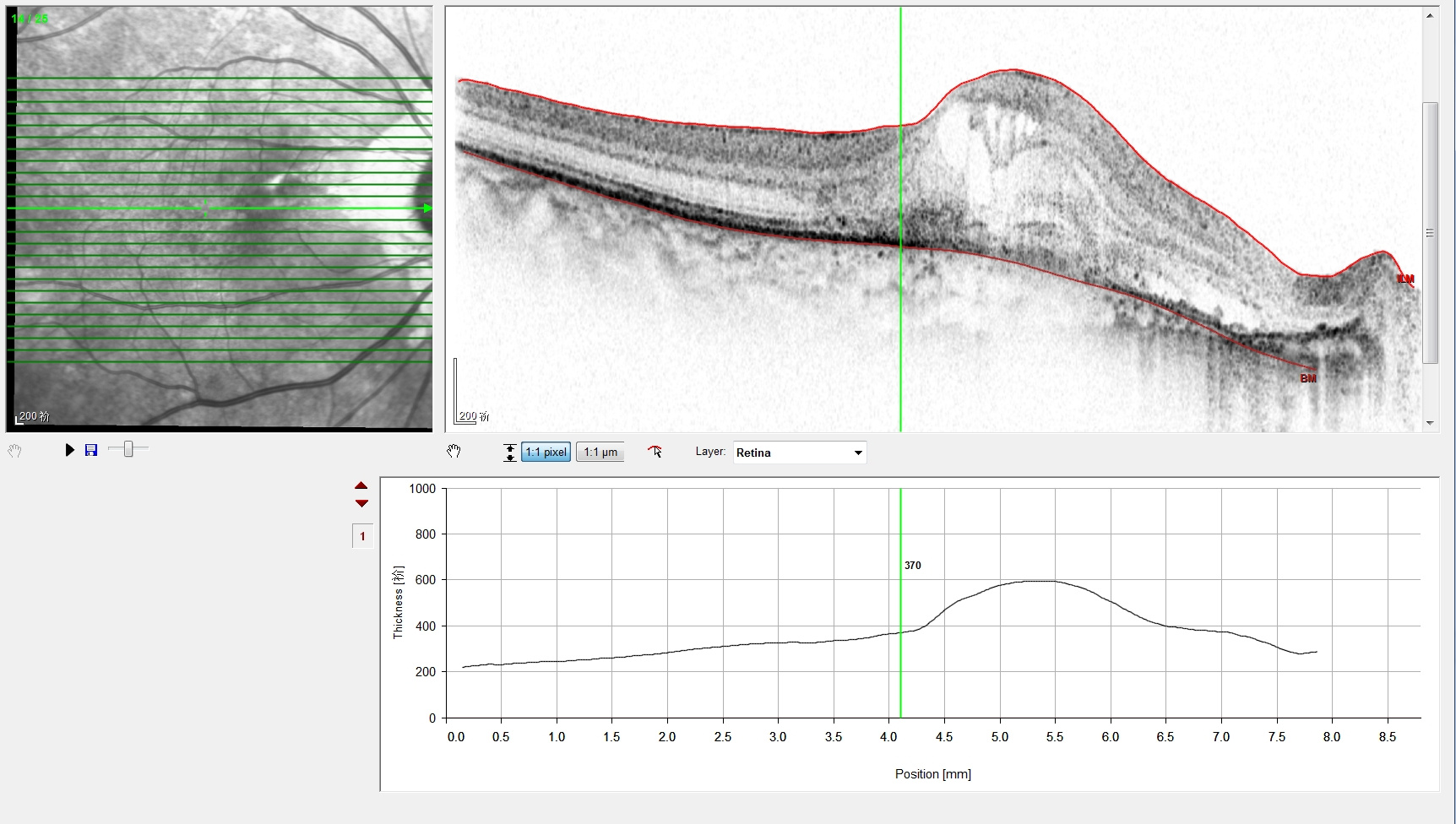Image resolution: width=1456 pixels, height=824 pixels.
Task: Click the 370 thickness value label
Action: pos(913,566)
